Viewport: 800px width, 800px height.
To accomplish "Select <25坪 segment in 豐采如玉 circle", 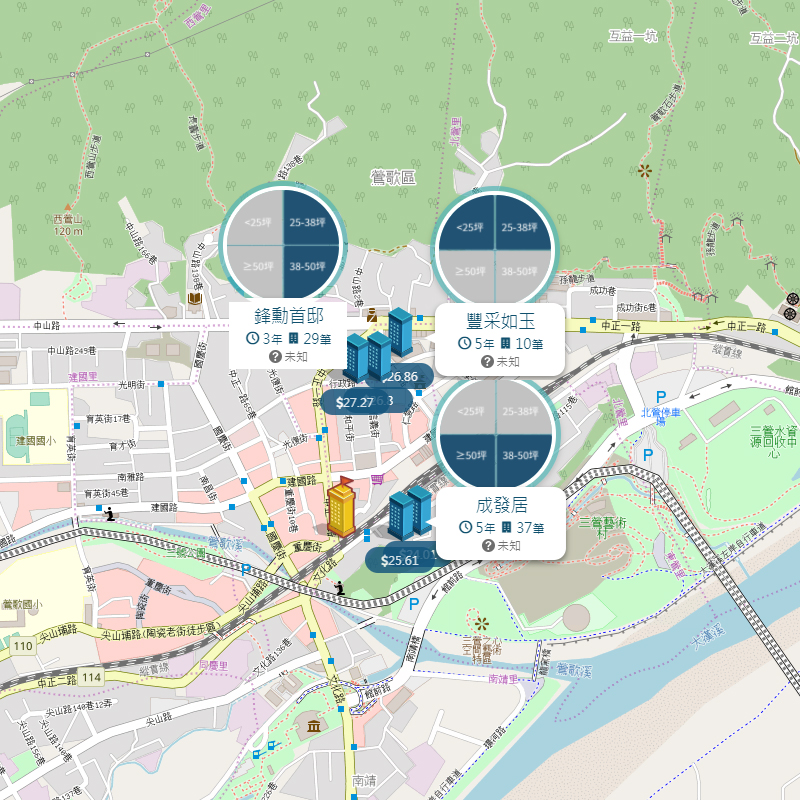I will click(466, 223).
